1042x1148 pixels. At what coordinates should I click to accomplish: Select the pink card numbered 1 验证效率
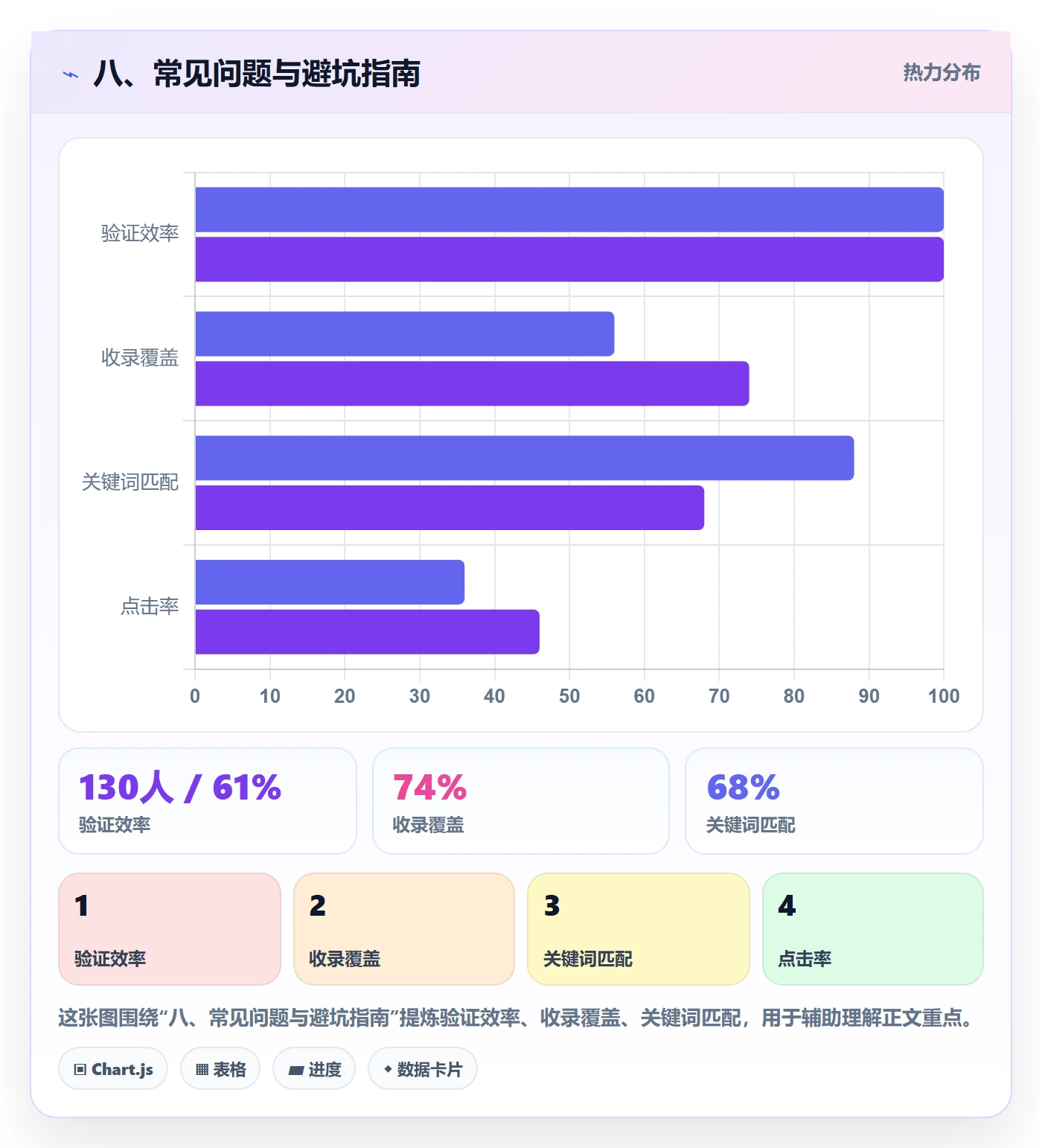coord(170,929)
